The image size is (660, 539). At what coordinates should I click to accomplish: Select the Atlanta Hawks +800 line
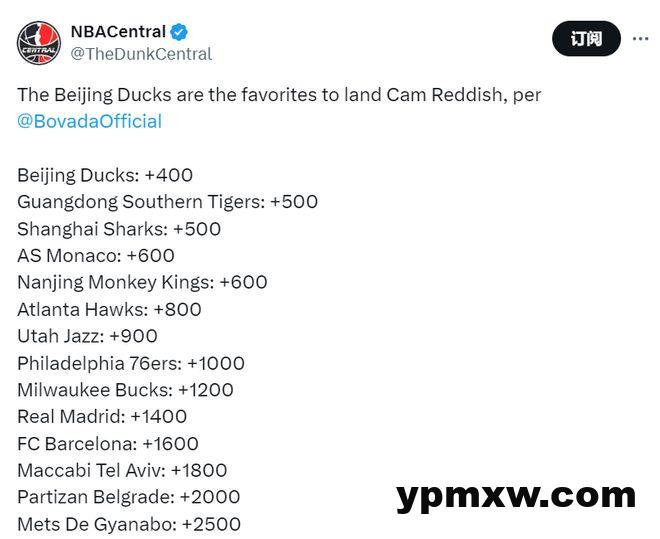pos(109,309)
